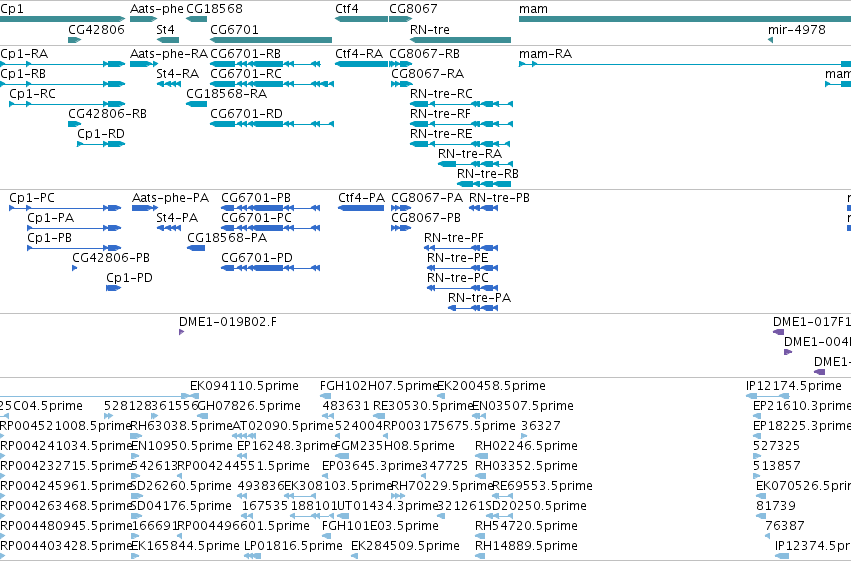This screenshot has height=561, width=851.
Task: Click the RN-tre-PA protein feature
Action: pyautogui.click(x=473, y=309)
